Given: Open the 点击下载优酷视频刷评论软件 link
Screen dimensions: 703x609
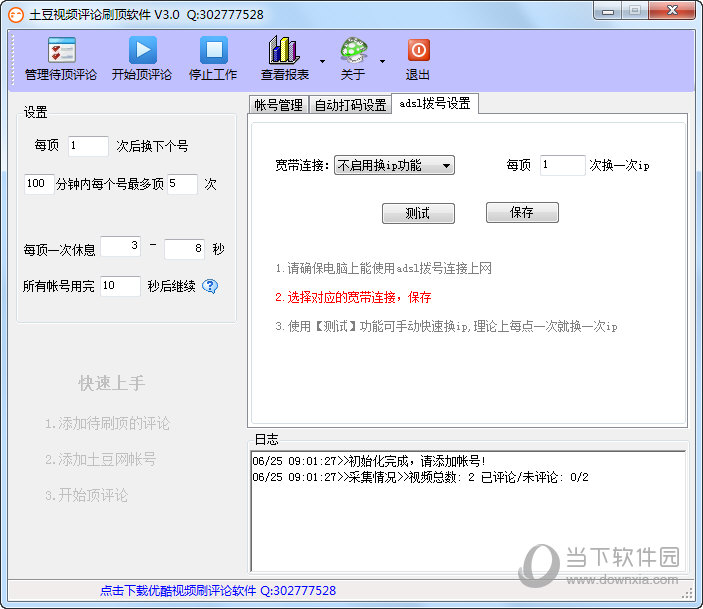Looking at the screenshot, I should click(x=218, y=591).
